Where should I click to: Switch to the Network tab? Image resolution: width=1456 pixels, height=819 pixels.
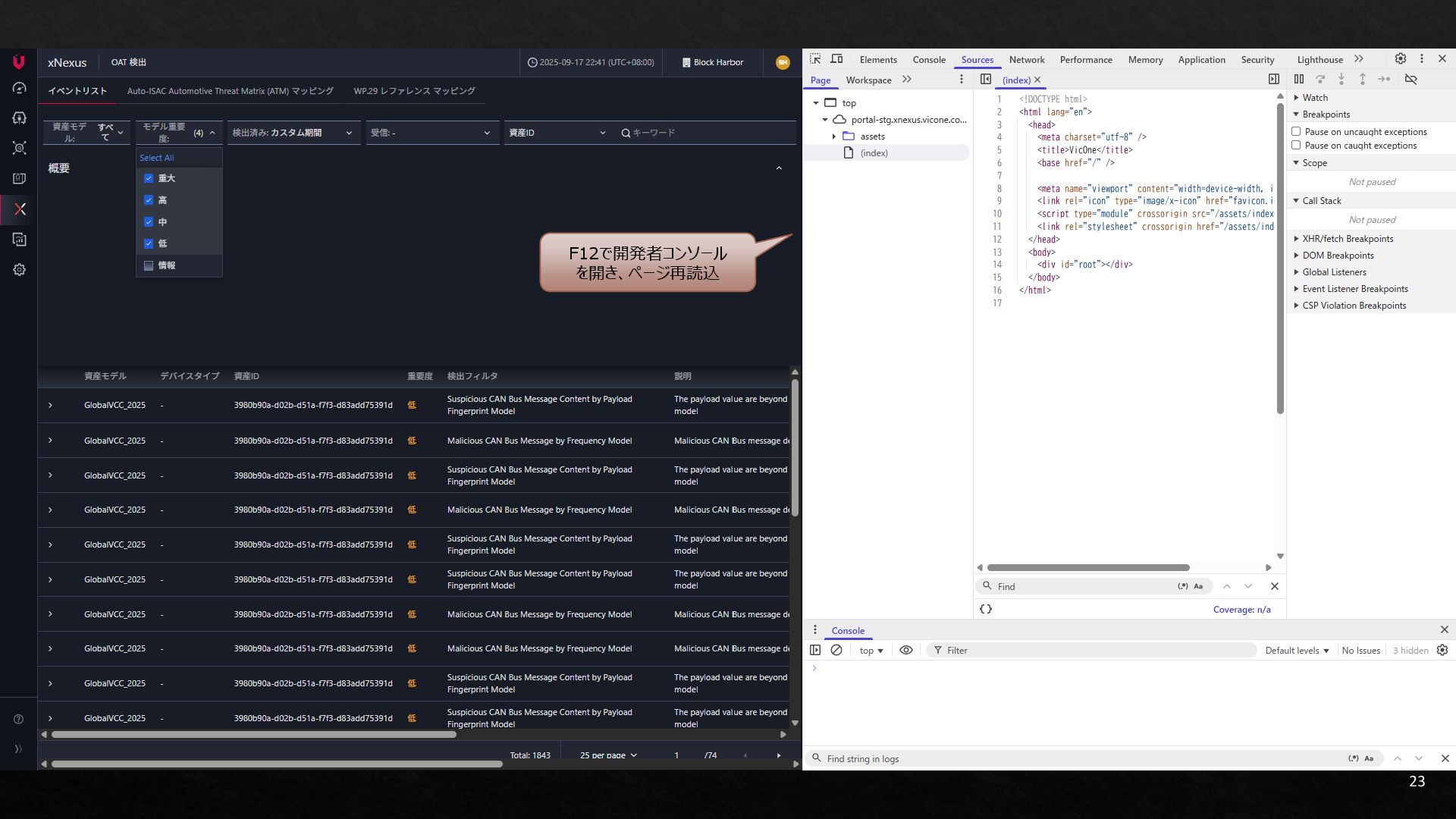click(1026, 60)
